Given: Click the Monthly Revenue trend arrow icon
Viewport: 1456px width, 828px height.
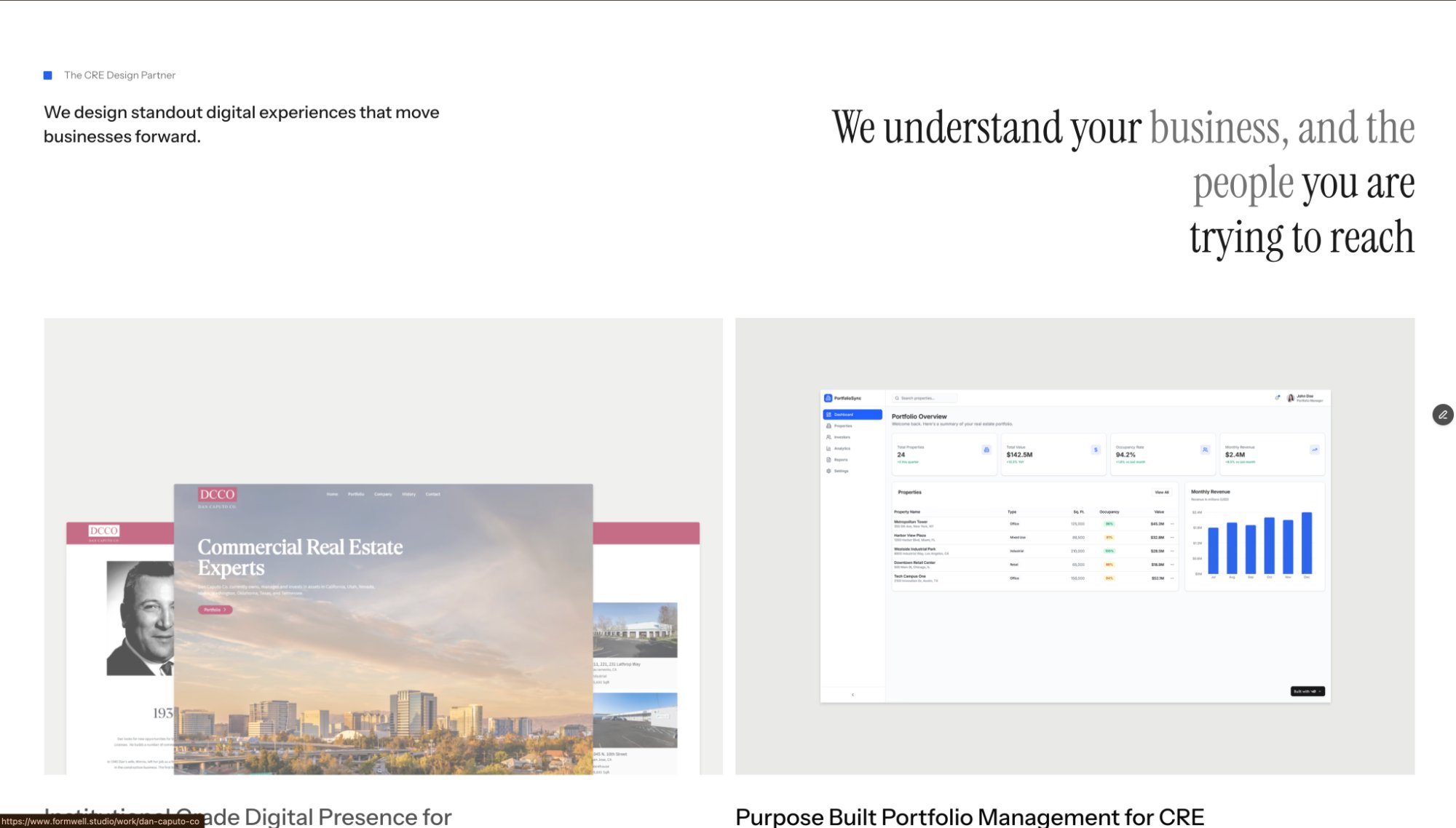Looking at the screenshot, I should [1315, 450].
